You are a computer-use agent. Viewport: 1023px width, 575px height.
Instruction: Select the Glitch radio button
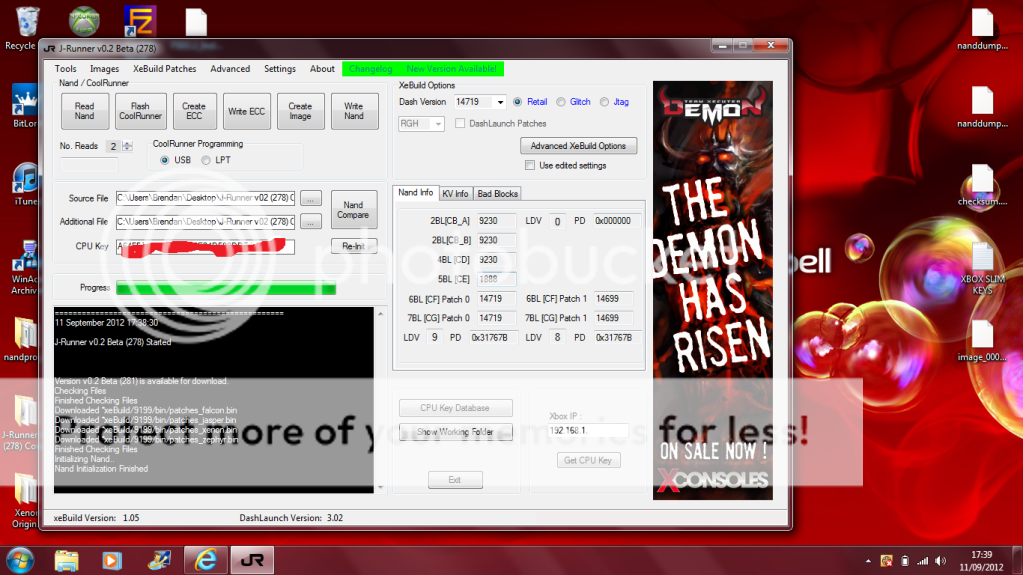[561, 102]
